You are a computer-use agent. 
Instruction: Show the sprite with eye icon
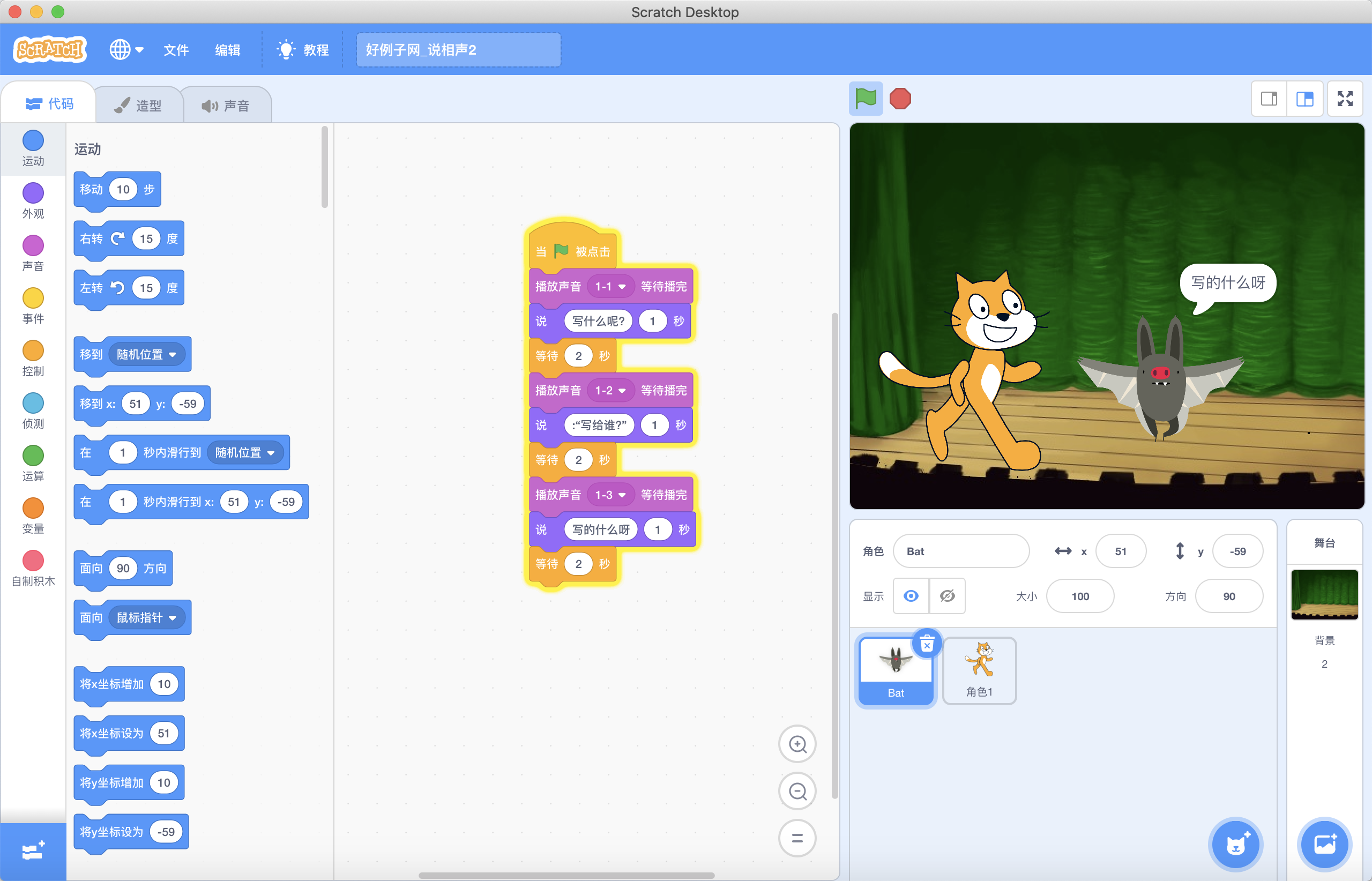(911, 596)
